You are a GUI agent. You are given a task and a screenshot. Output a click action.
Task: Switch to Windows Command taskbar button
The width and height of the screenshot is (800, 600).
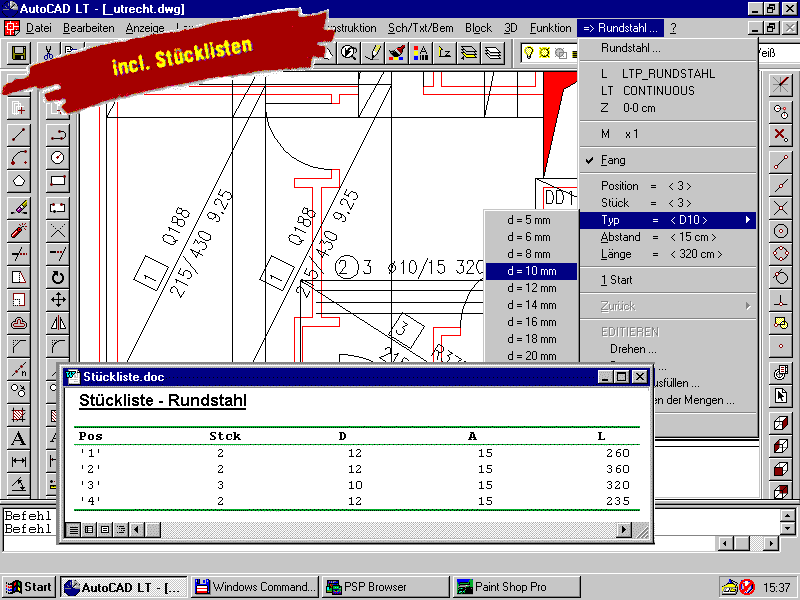(x=255, y=587)
